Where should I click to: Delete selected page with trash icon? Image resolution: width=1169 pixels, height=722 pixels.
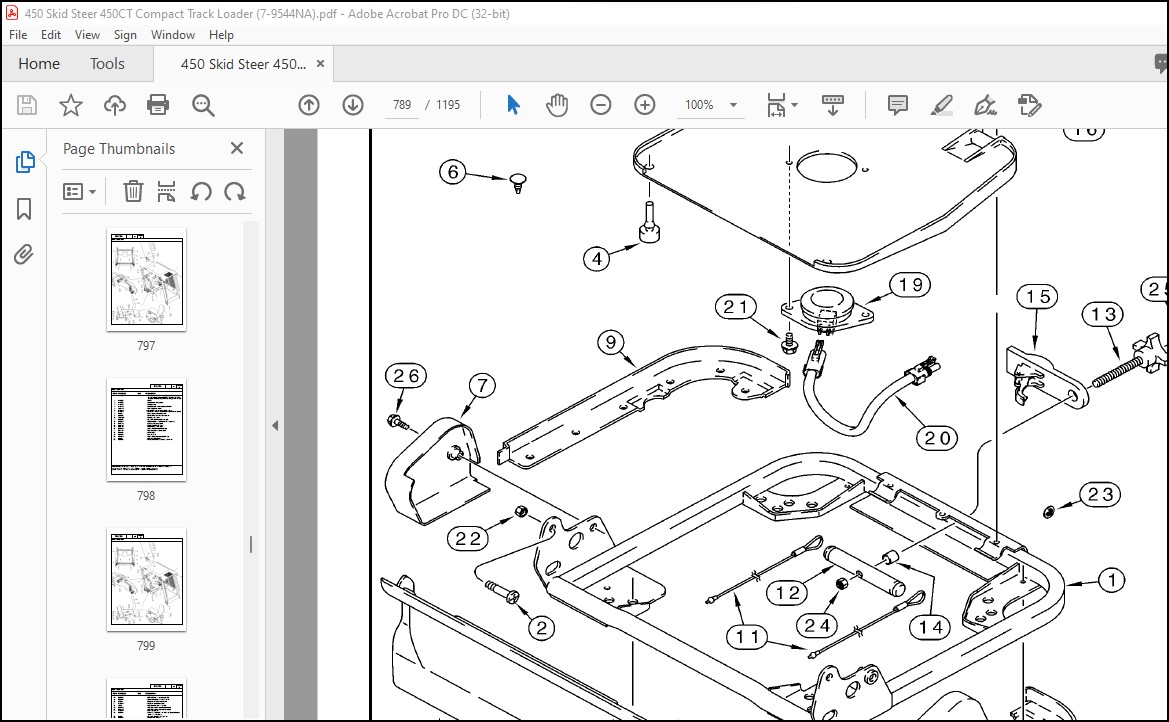(133, 192)
